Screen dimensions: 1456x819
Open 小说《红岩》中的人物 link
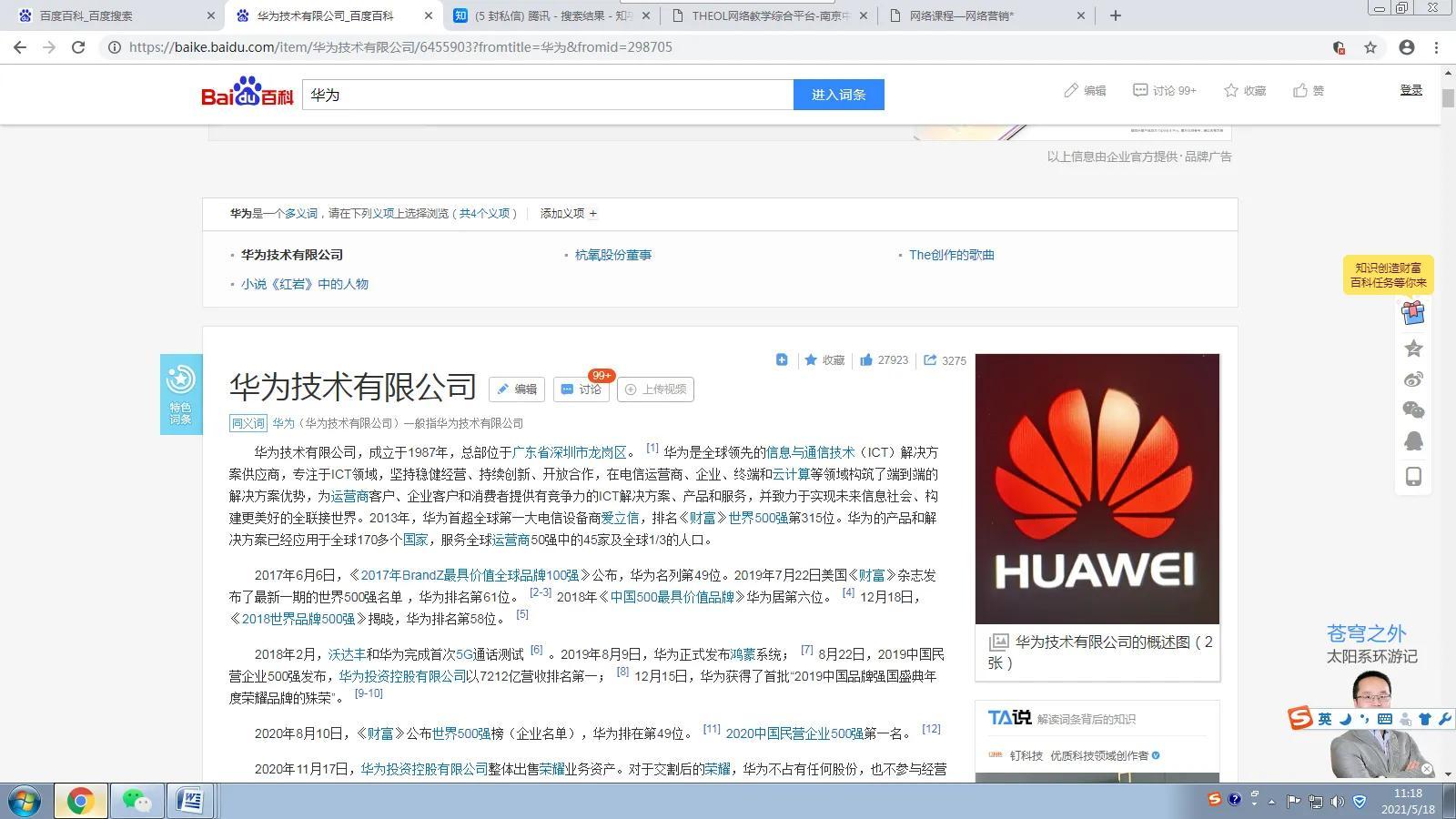pos(304,284)
